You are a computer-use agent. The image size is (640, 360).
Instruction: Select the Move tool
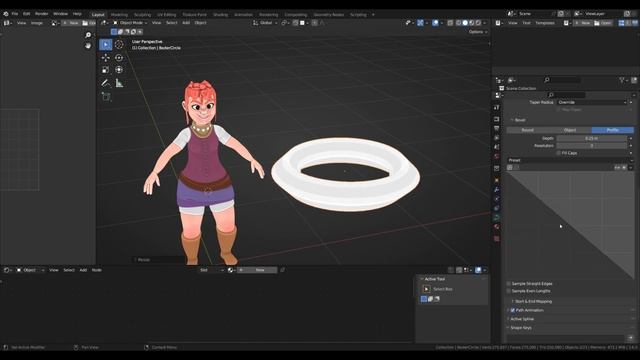pyautogui.click(x=106, y=58)
